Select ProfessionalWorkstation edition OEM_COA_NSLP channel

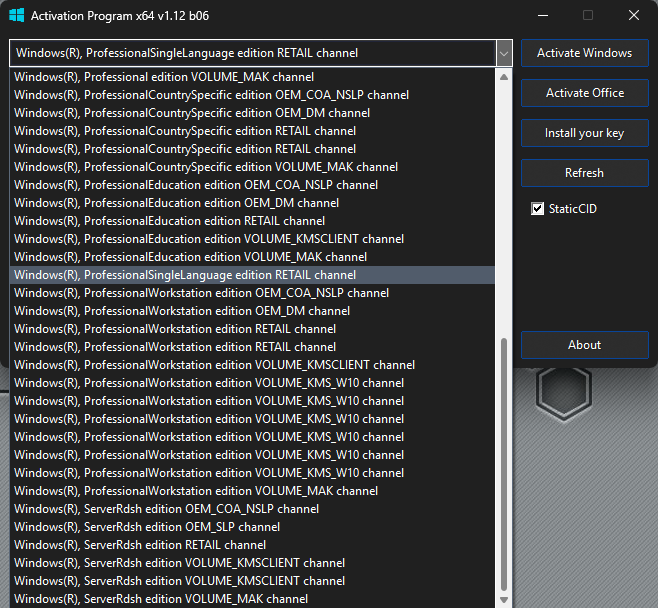[x=252, y=293]
